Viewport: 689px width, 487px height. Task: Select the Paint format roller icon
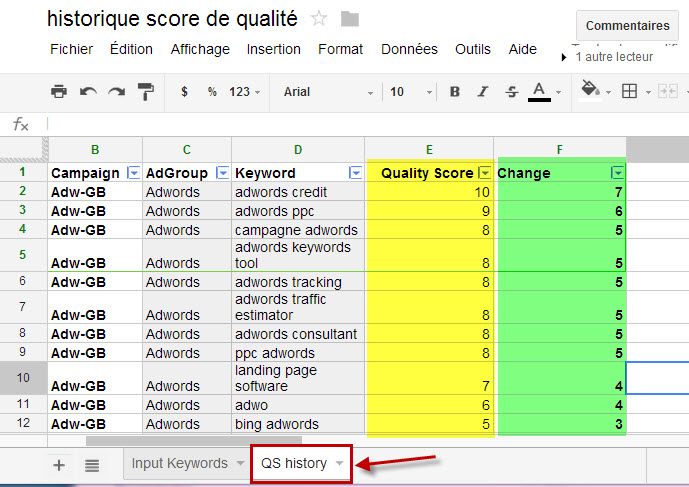[x=145, y=91]
